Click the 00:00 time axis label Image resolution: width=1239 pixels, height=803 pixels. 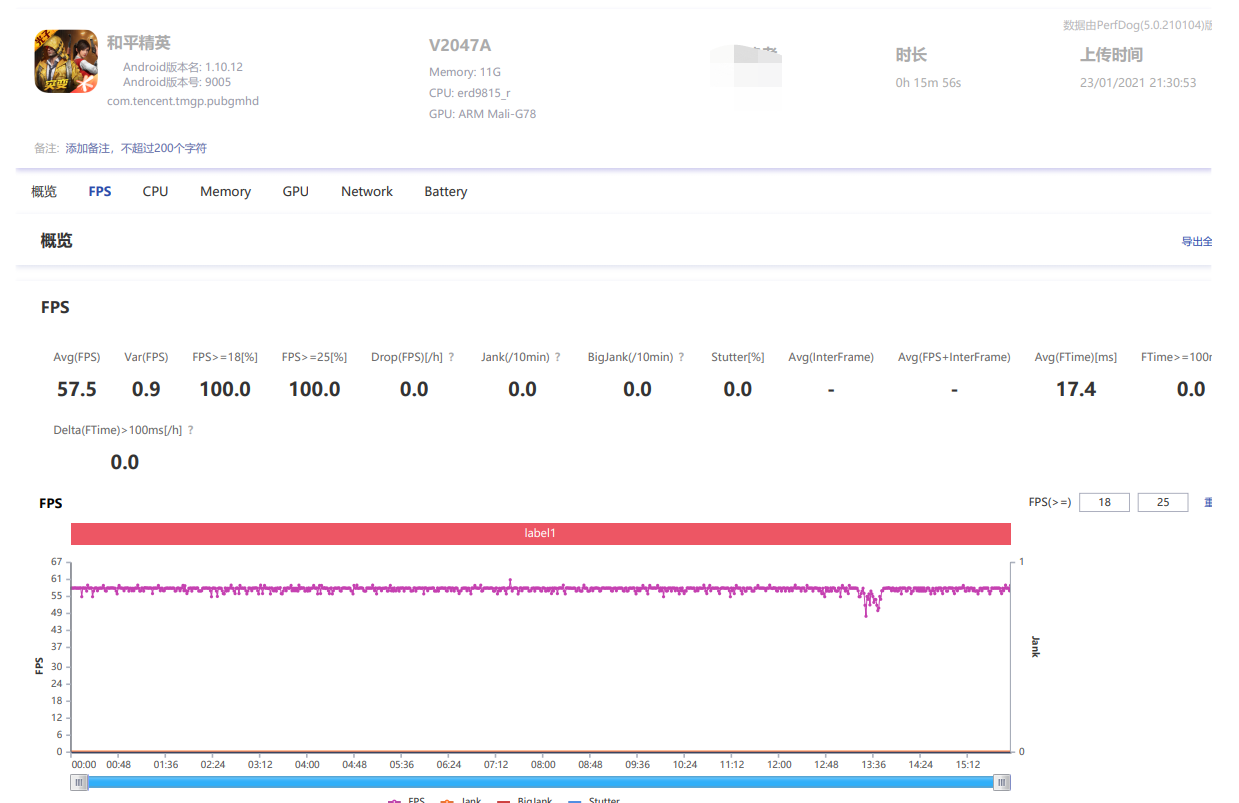pyautogui.click(x=84, y=765)
